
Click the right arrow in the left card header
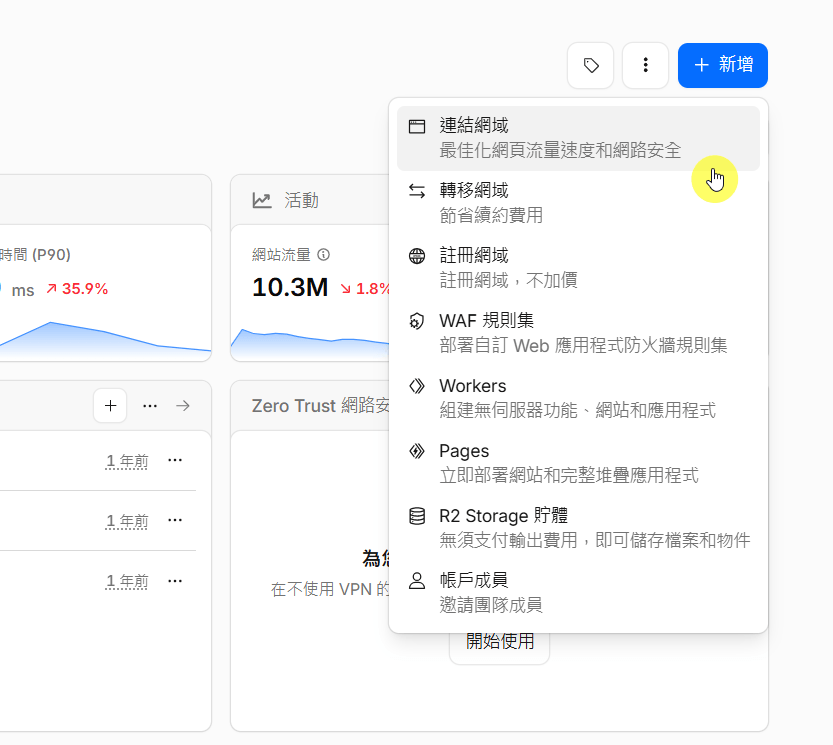(x=183, y=406)
